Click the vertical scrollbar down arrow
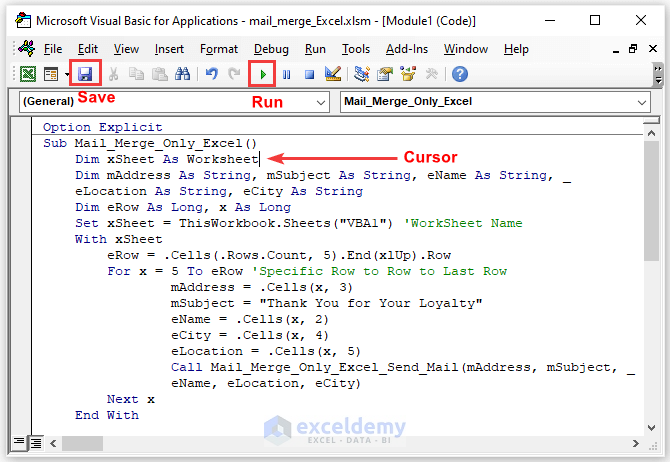The width and height of the screenshot is (670, 462). [651, 427]
